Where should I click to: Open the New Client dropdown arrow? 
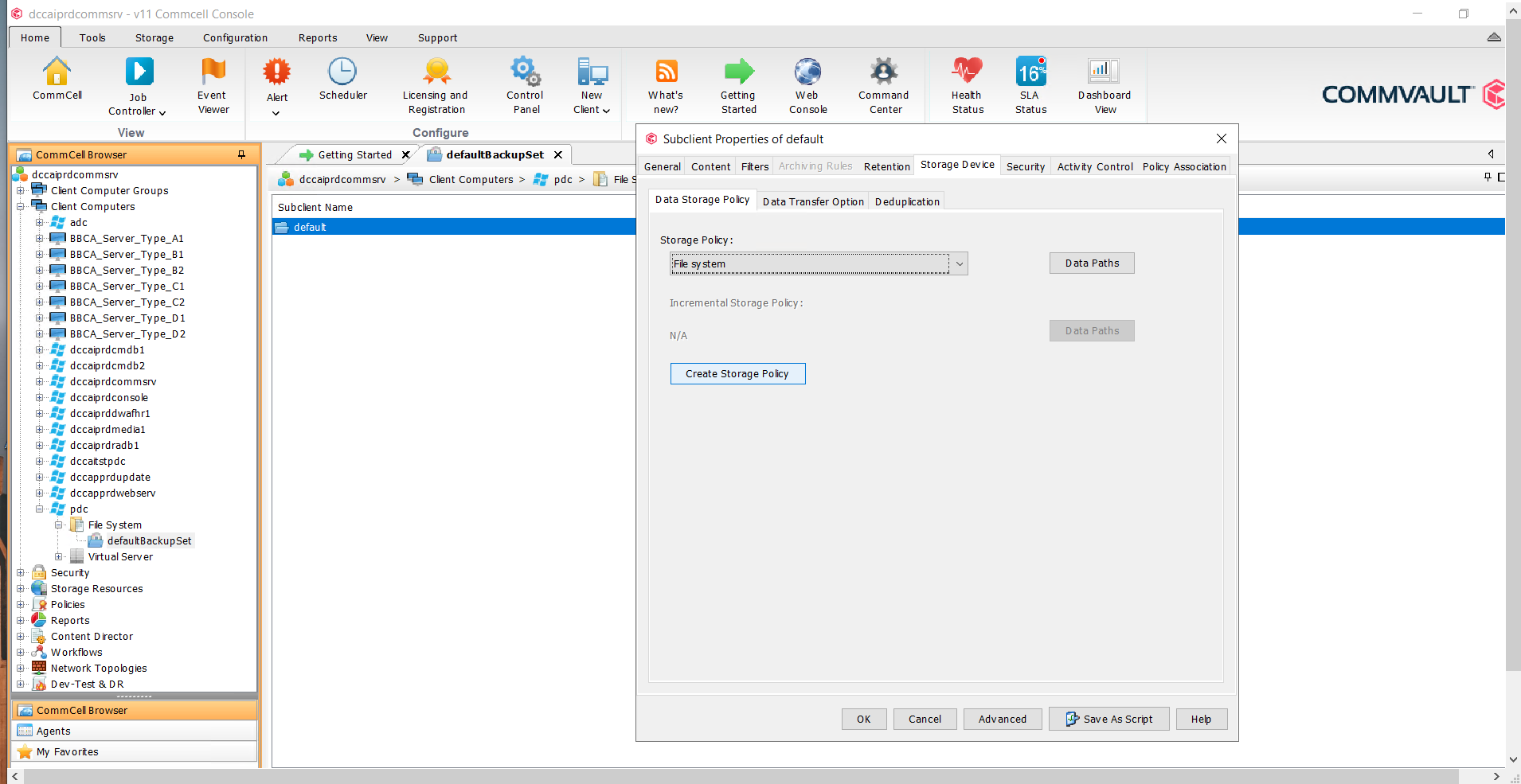tap(607, 111)
